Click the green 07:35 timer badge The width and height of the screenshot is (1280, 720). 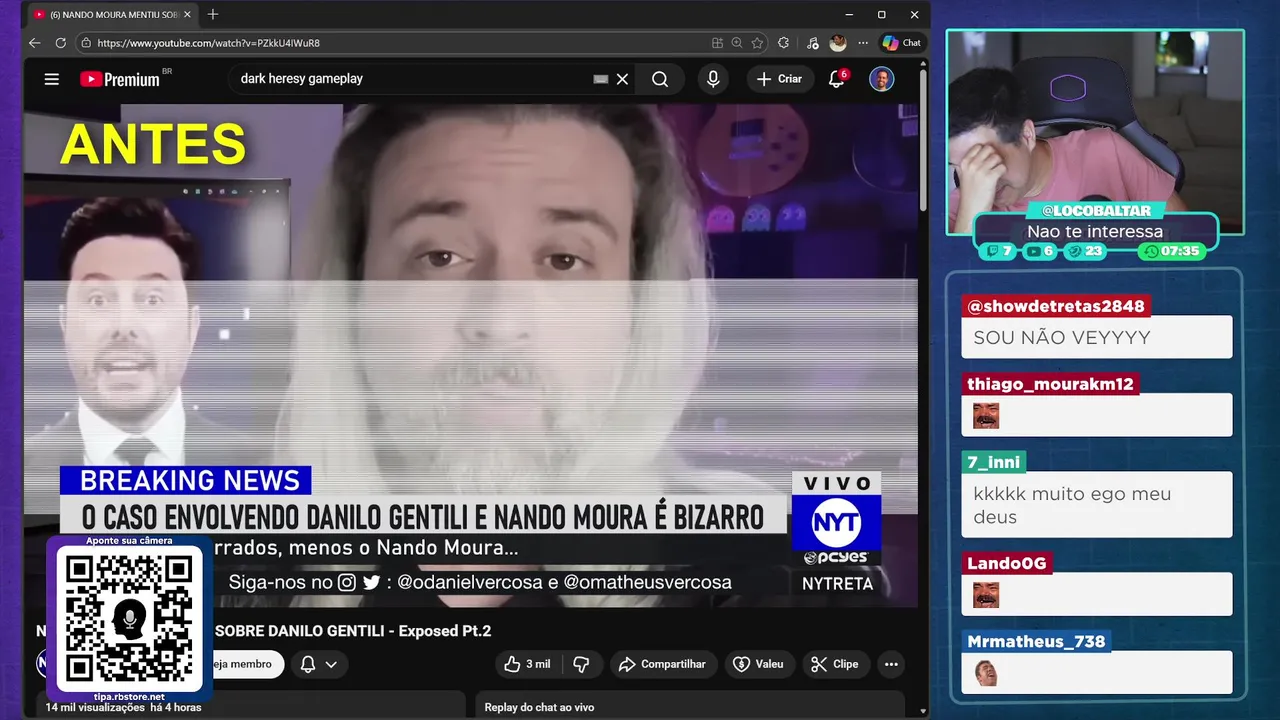1171,251
